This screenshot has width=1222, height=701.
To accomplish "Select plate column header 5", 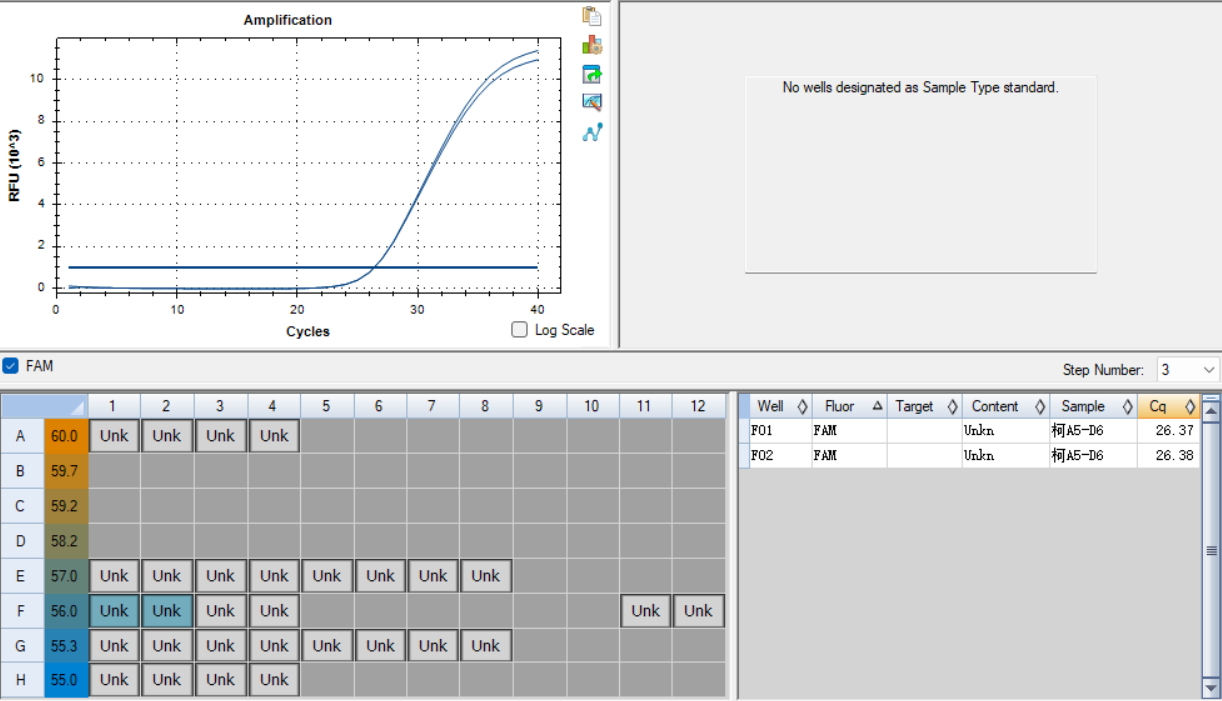I will click(x=326, y=406).
